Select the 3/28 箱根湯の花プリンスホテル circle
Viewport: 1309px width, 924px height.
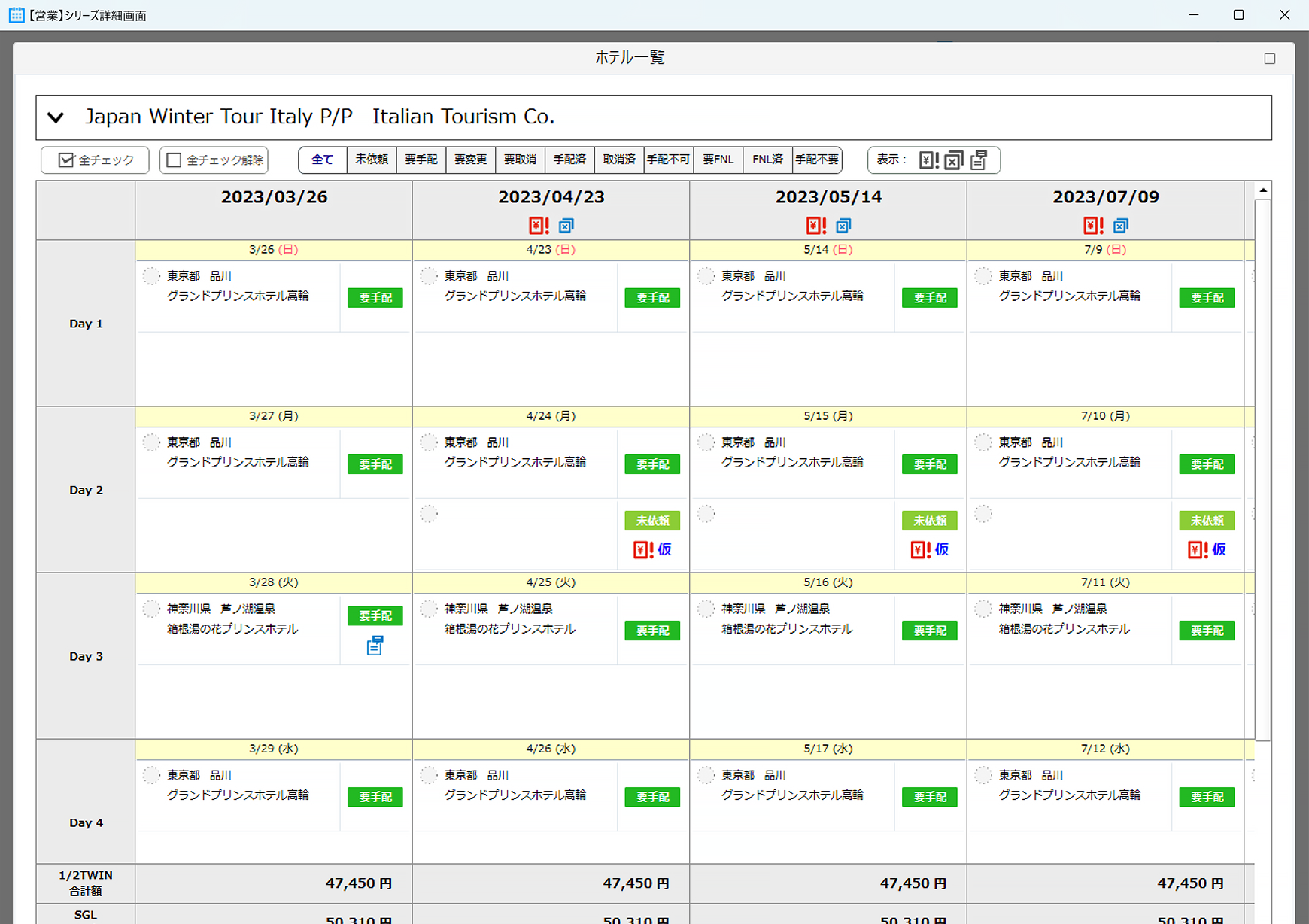coord(151,609)
